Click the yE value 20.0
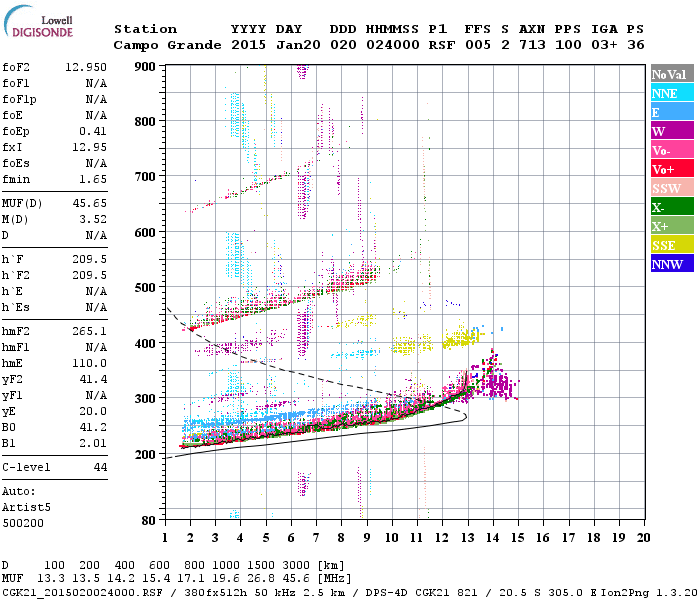 tap(93, 412)
